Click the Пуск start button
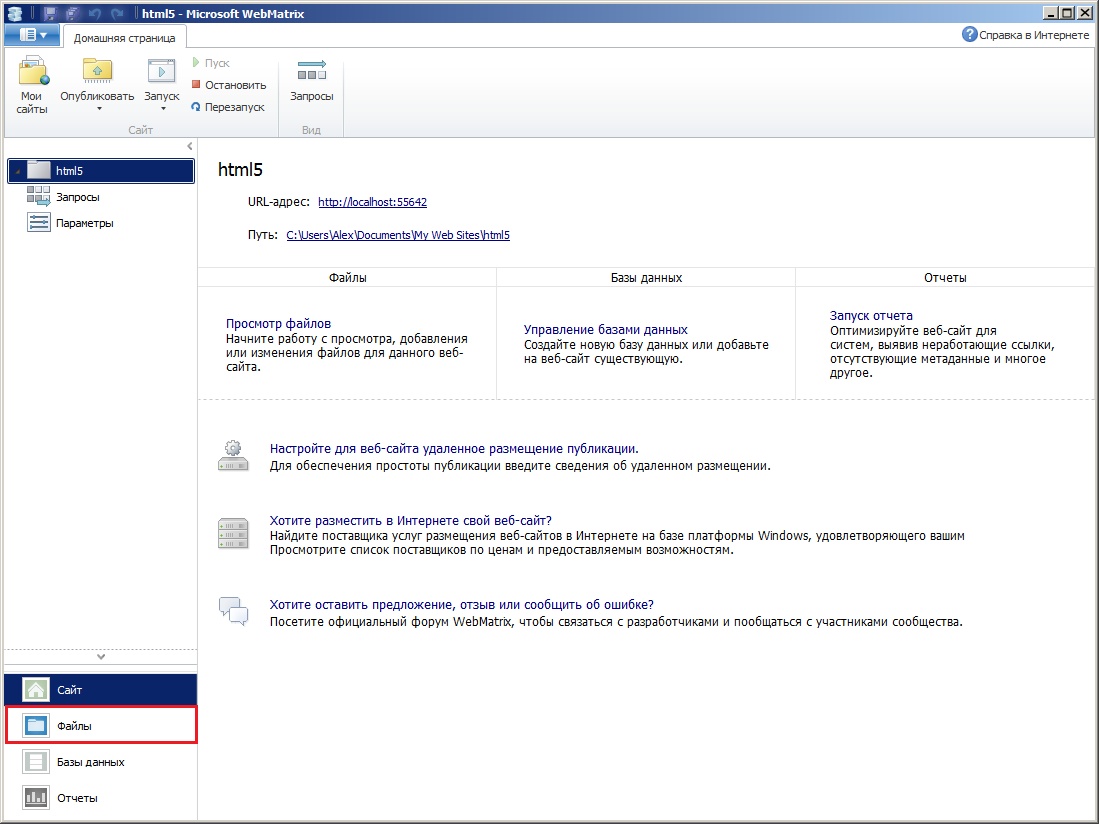This screenshot has width=1099, height=824. click(x=211, y=63)
